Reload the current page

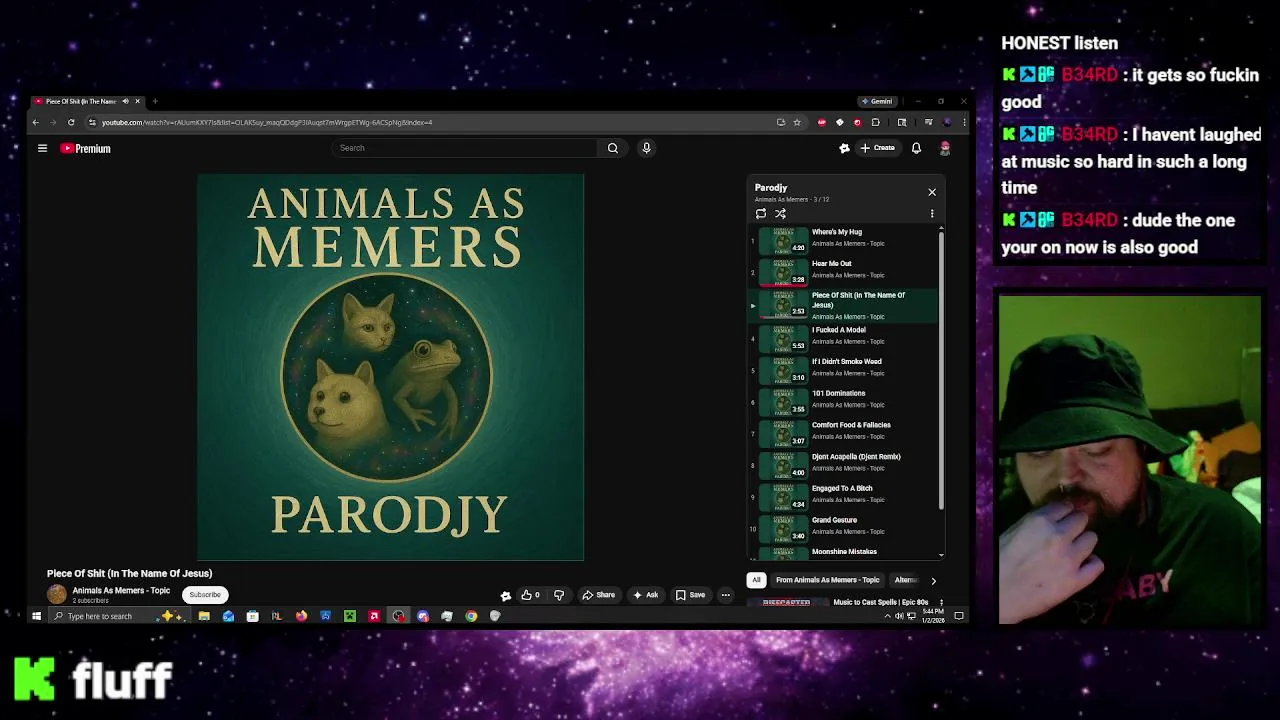tap(71, 122)
